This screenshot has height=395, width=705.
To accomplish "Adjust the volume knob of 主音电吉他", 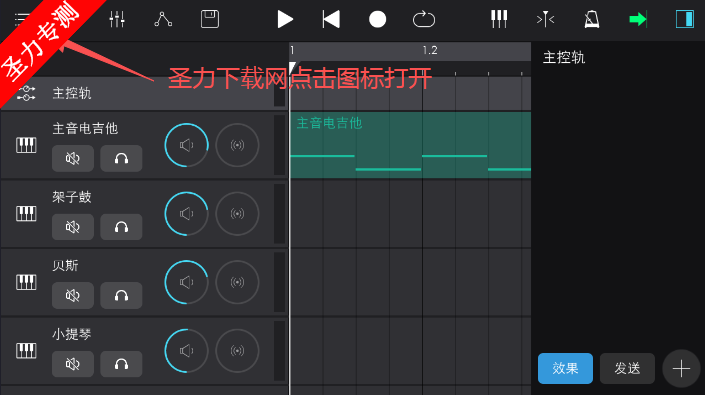I will (186, 145).
